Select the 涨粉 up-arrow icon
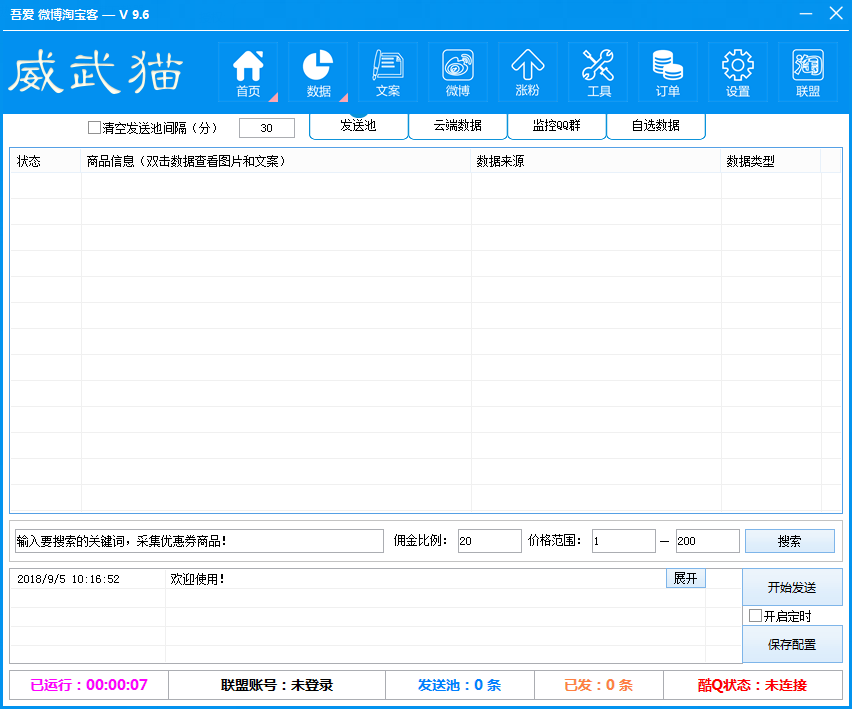The image size is (852, 709). tap(527, 72)
